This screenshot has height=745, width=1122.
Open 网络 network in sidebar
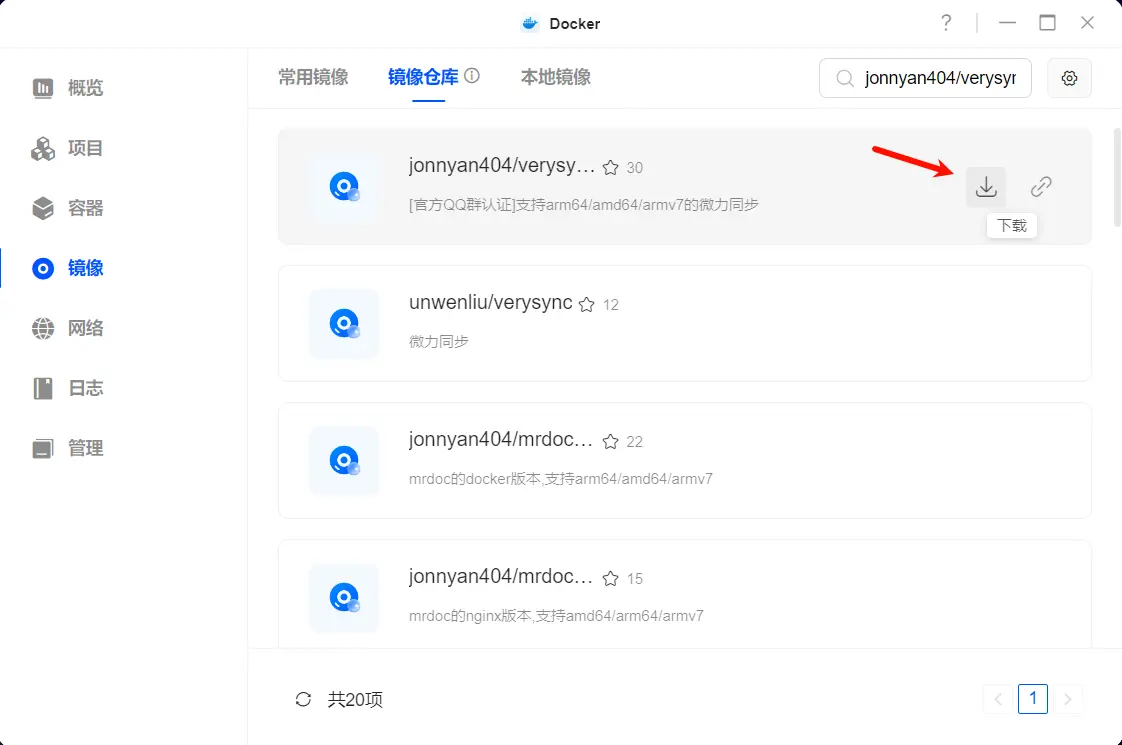[69, 328]
